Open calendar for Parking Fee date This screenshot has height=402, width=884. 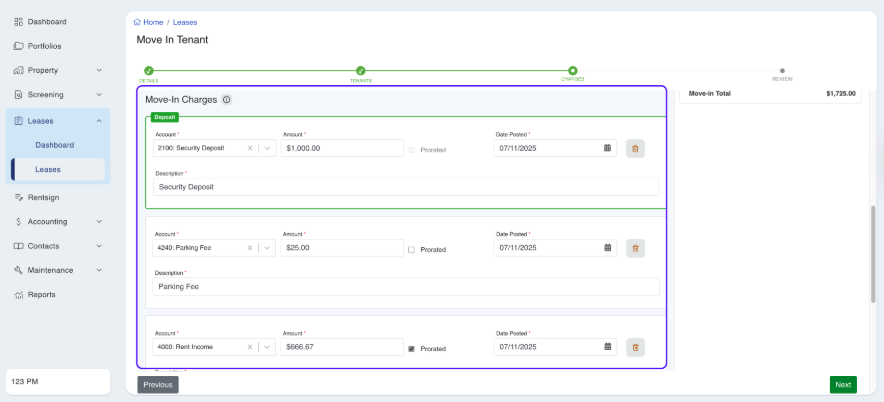(x=607, y=247)
